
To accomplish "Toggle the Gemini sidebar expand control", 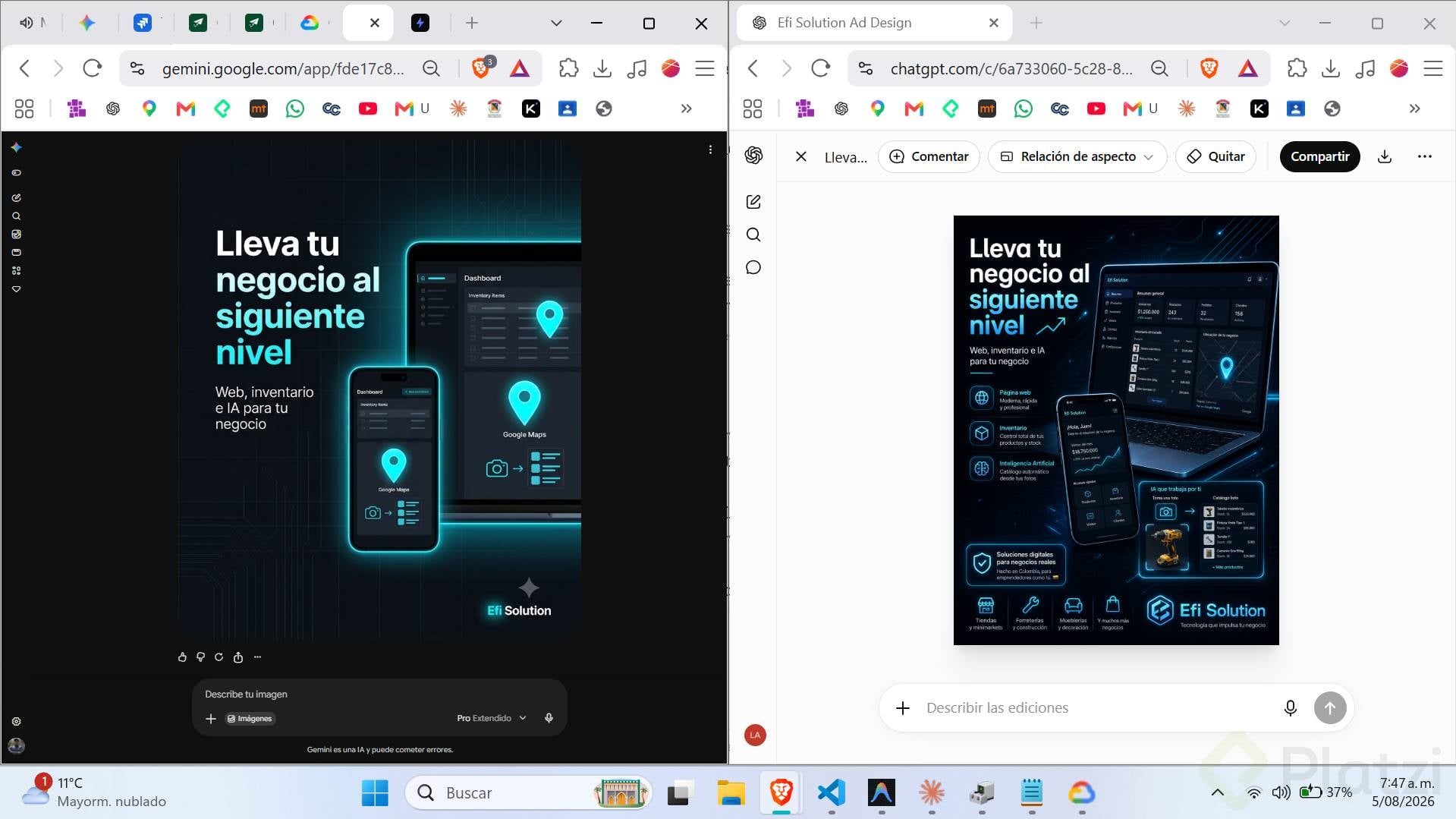I will 17,173.
